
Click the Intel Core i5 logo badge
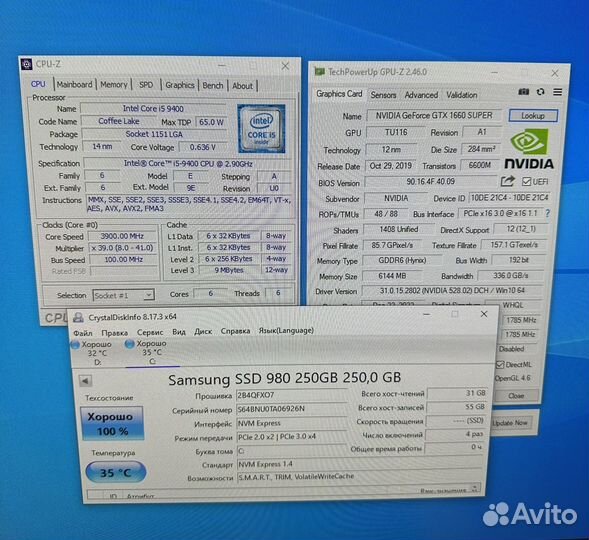261,129
